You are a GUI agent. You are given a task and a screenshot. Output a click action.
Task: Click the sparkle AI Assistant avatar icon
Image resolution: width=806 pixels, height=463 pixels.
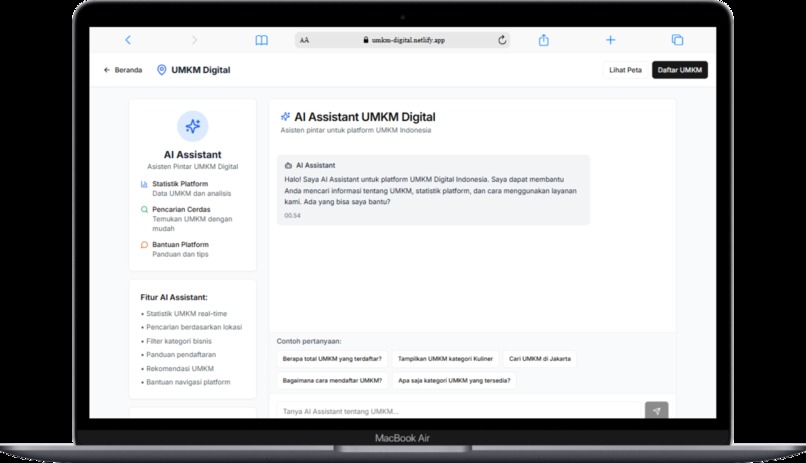coord(193,126)
